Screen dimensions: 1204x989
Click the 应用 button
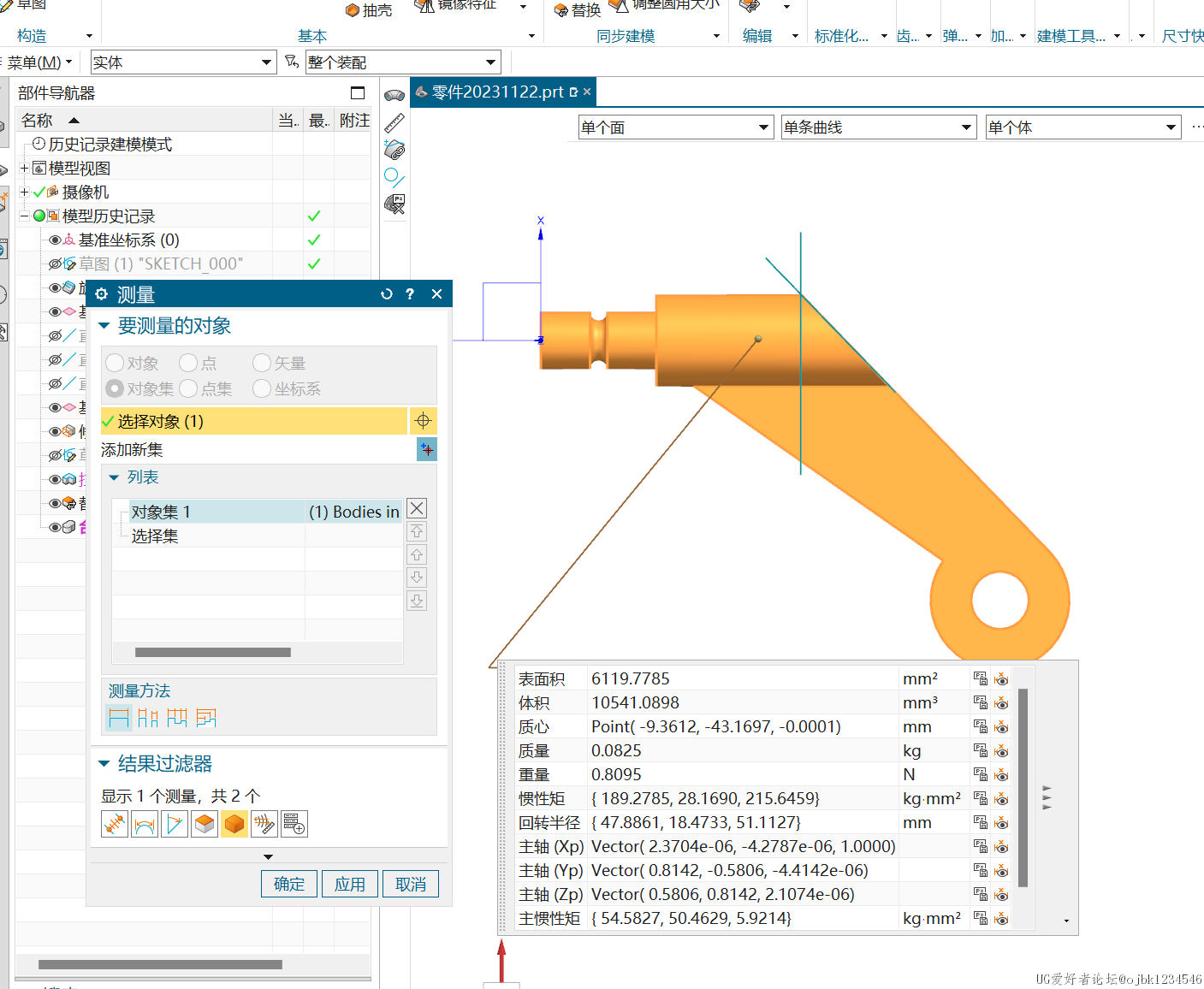[x=350, y=884]
